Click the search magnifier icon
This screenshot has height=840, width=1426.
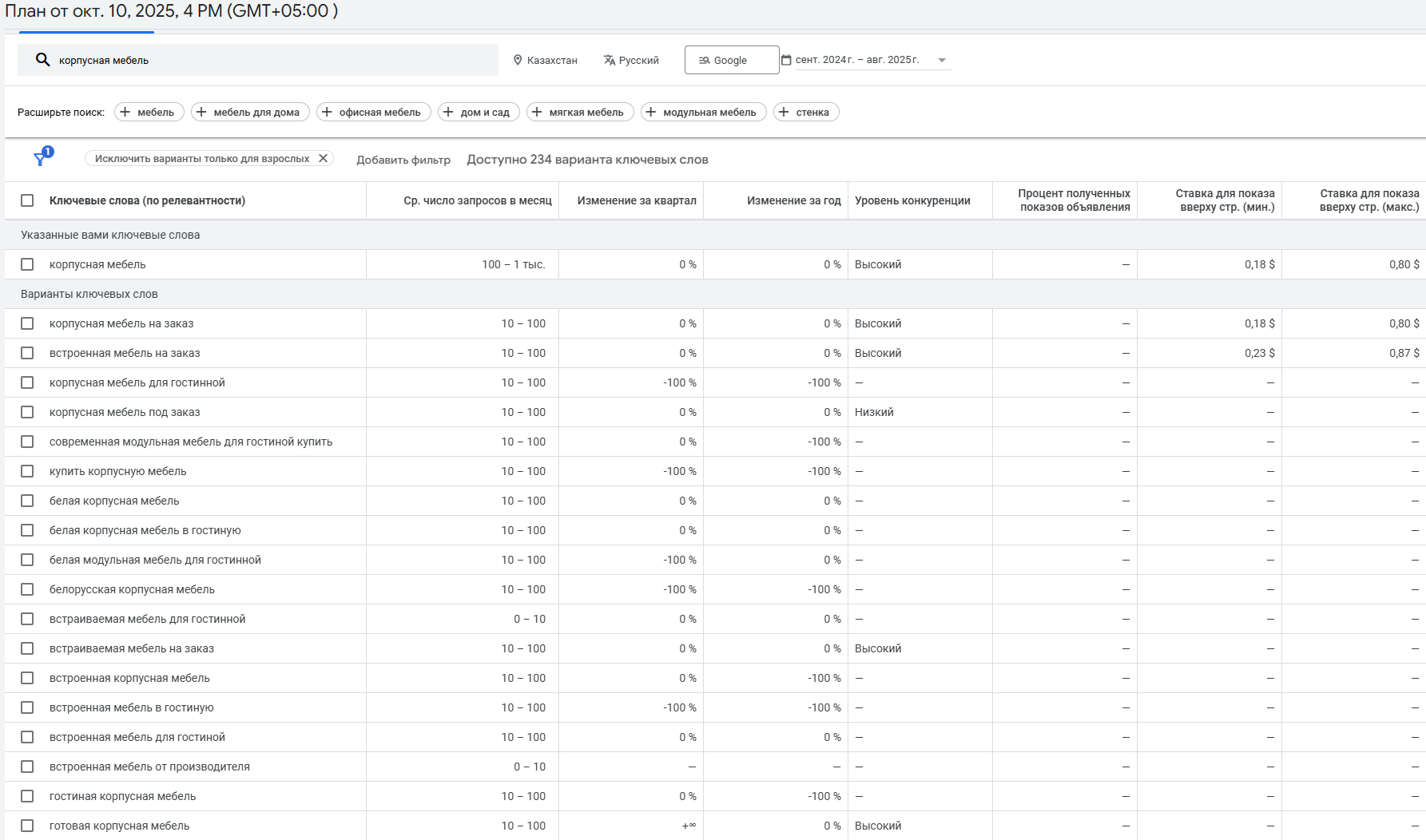pos(43,60)
